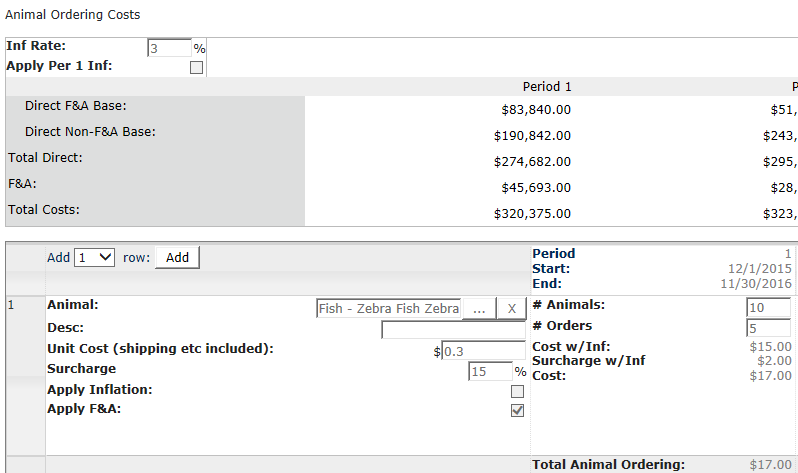Click the # Animals quantity field
Screen dimensions: 798x473
coord(768,307)
